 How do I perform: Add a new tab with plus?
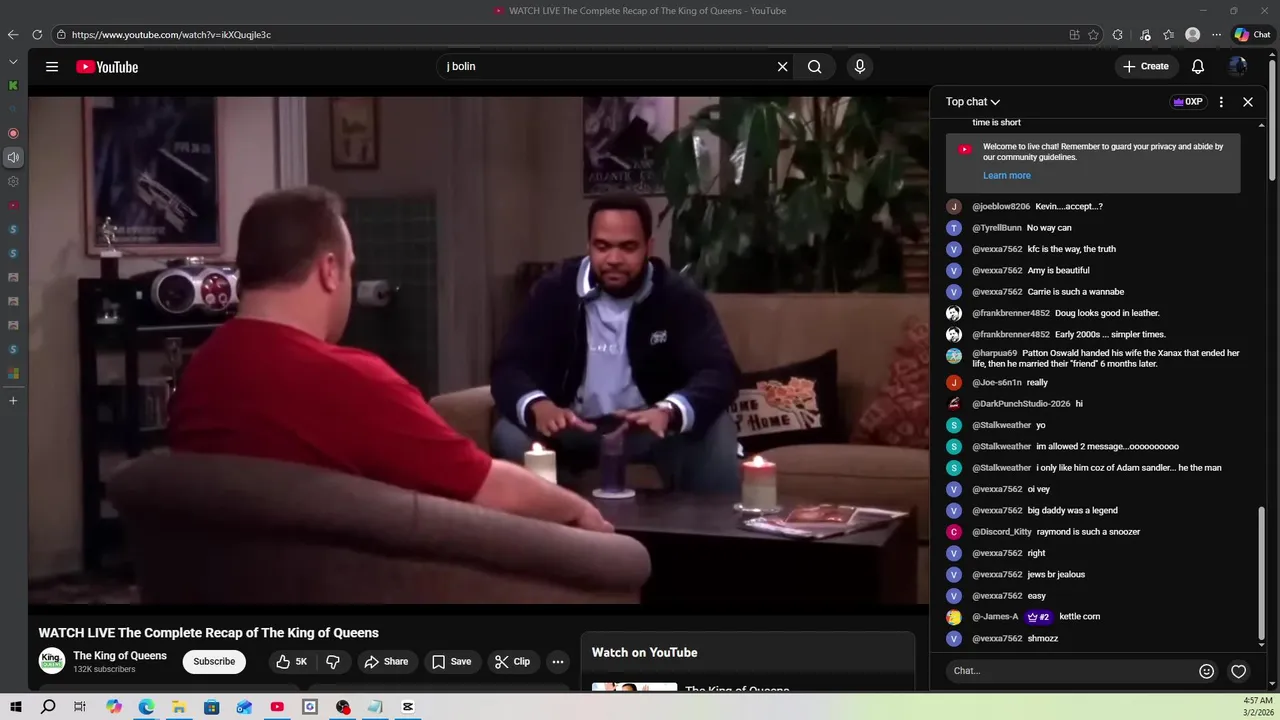(x=13, y=401)
